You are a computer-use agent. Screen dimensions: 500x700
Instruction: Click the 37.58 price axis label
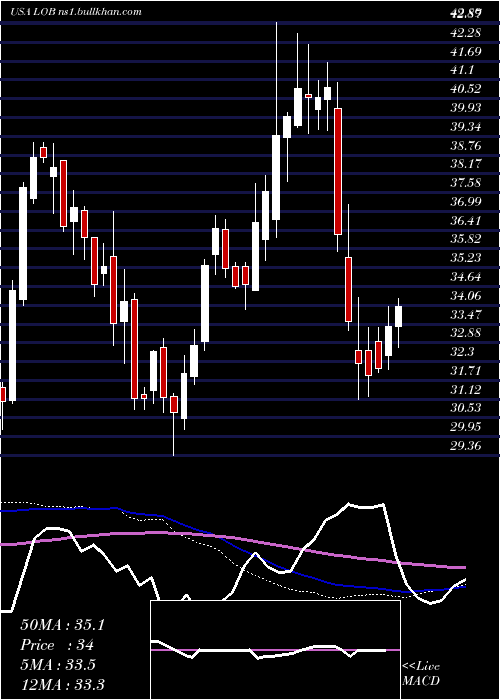coord(466,183)
